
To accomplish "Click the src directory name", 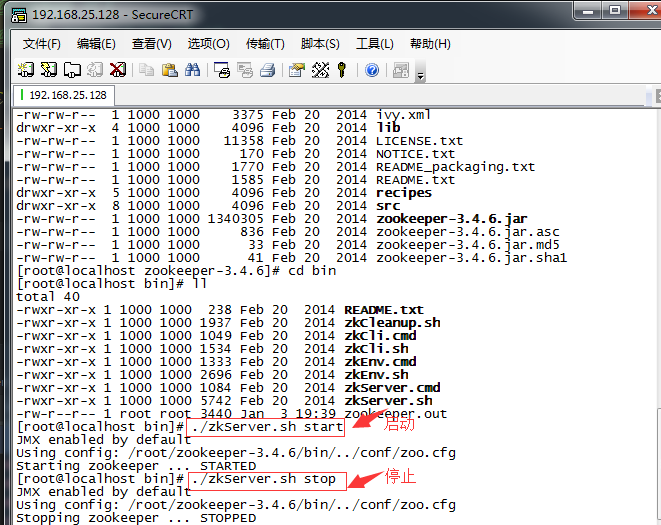I will (x=388, y=206).
